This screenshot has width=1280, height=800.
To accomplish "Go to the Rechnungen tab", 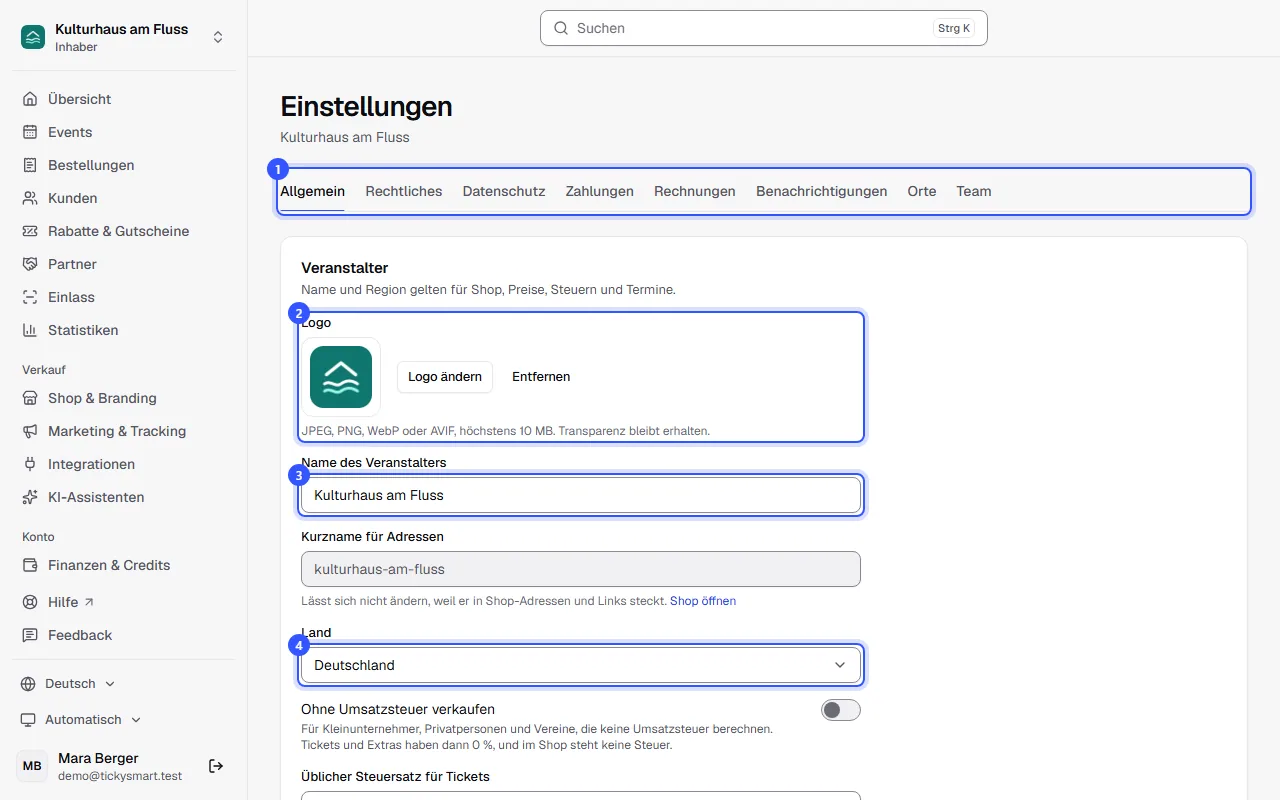I will (x=695, y=191).
